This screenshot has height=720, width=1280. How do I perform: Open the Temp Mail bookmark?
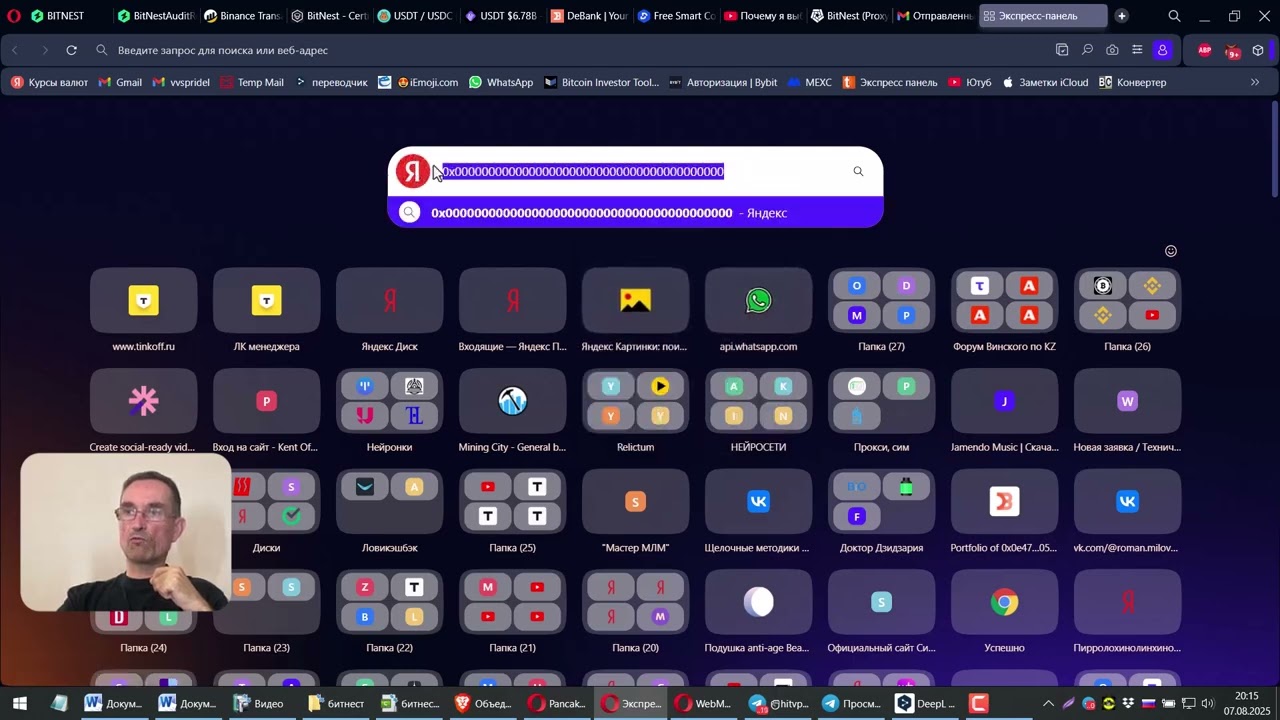pyautogui.click(x=251, y=82)
